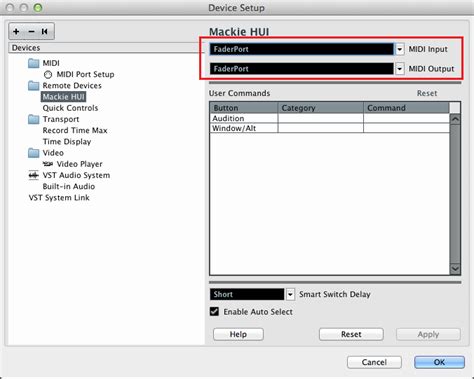Click the Help button
The image size is (474, 379).
[x=238, y=334]
